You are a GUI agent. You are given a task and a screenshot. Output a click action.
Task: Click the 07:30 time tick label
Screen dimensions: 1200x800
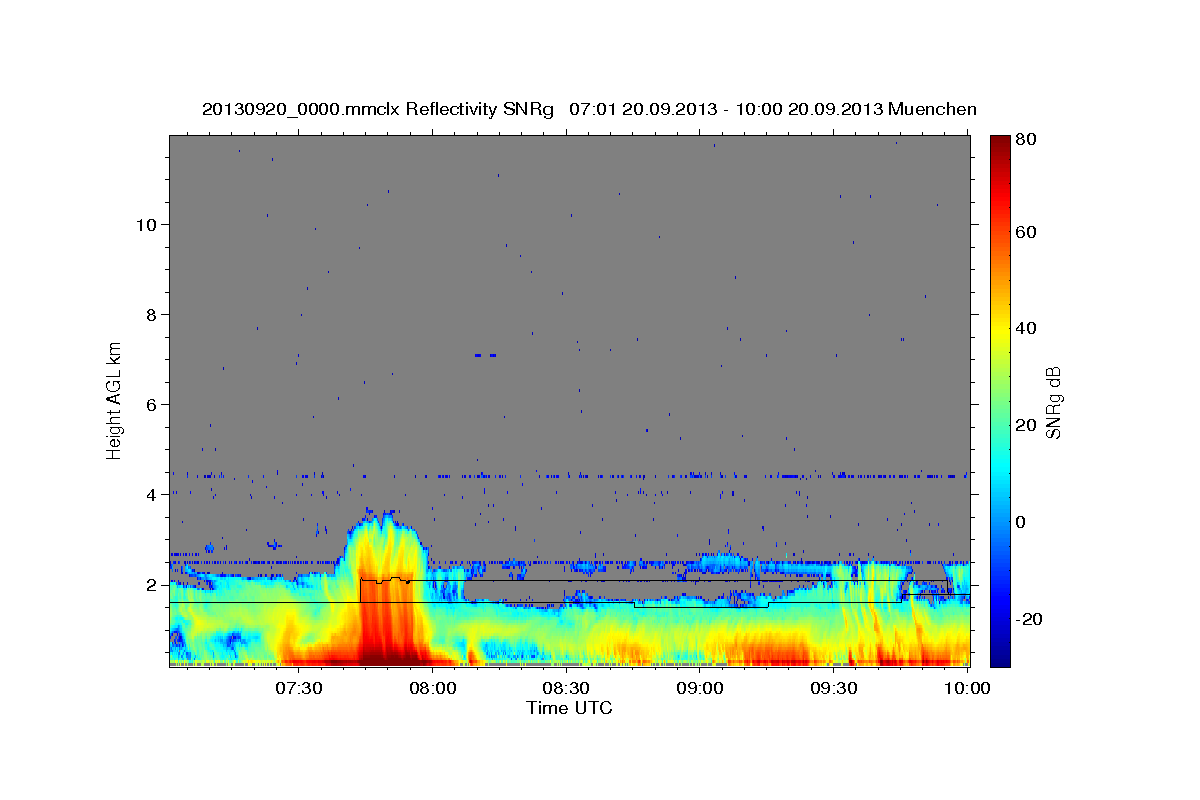coord(298,688)
